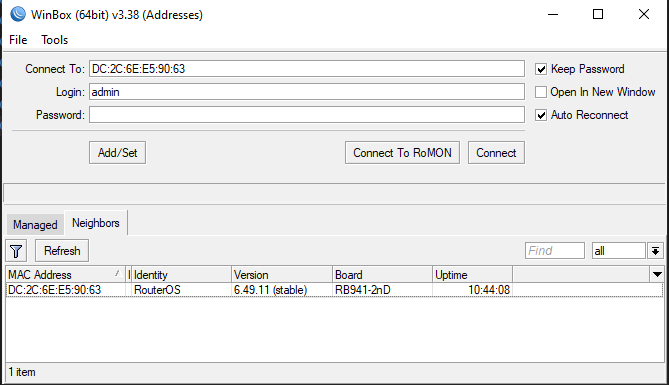Sort by MAC Address column header
Image resolution: width=669 pixels, height=385 pixels.
point(65,274)
